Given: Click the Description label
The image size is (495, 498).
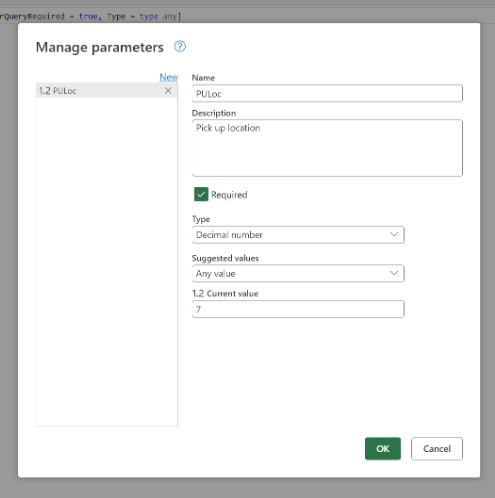Looking at the screenshot, I should 214,113.
